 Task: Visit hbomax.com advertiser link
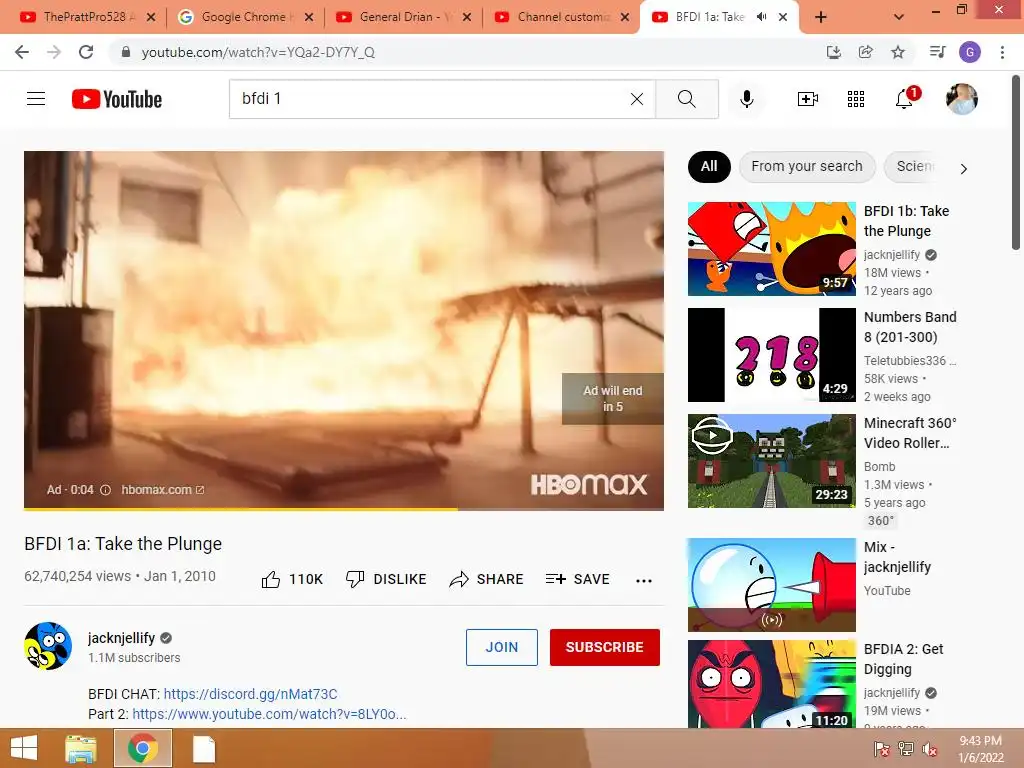pos(163,490)
